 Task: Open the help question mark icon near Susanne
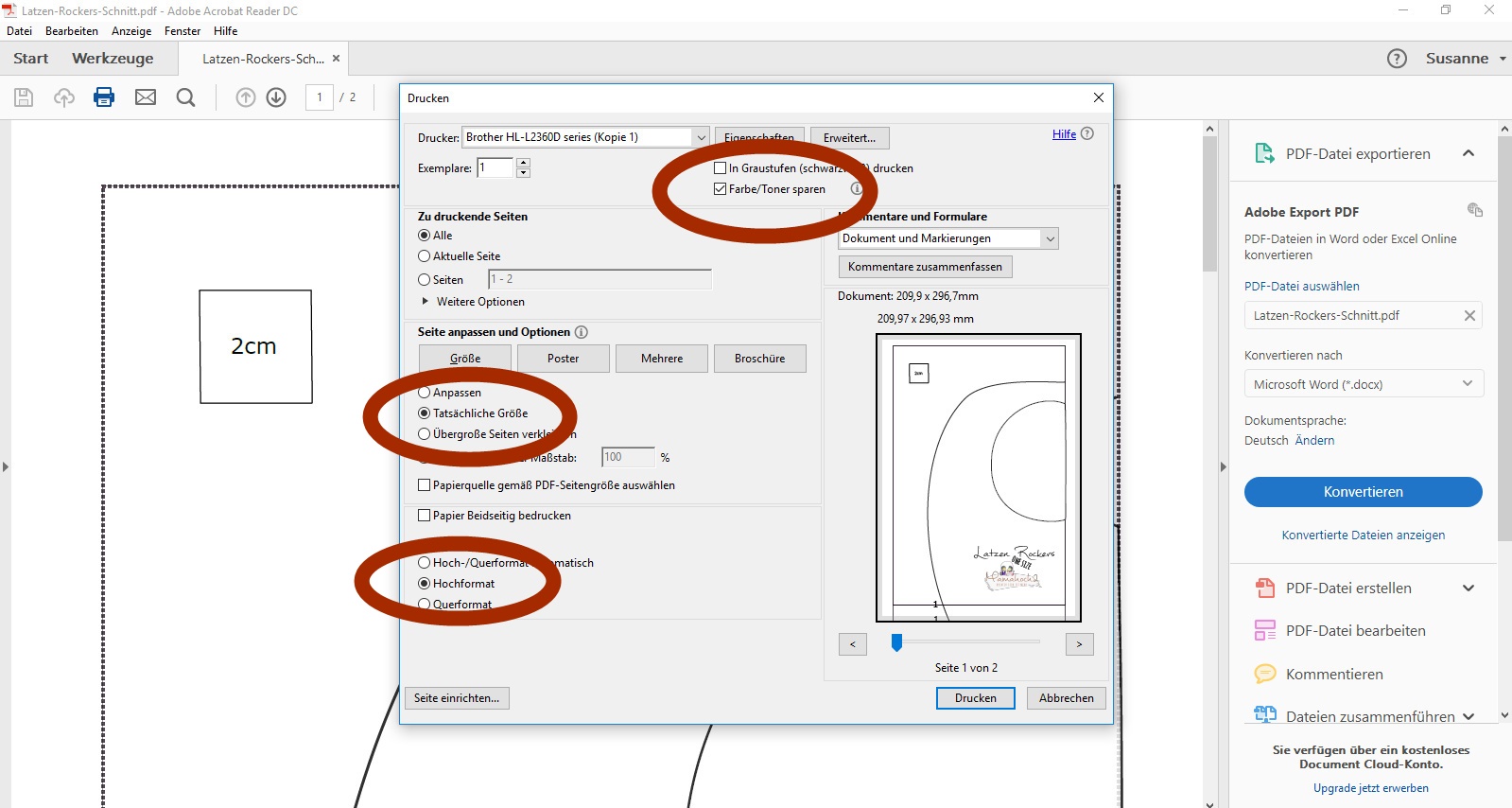1397,59
